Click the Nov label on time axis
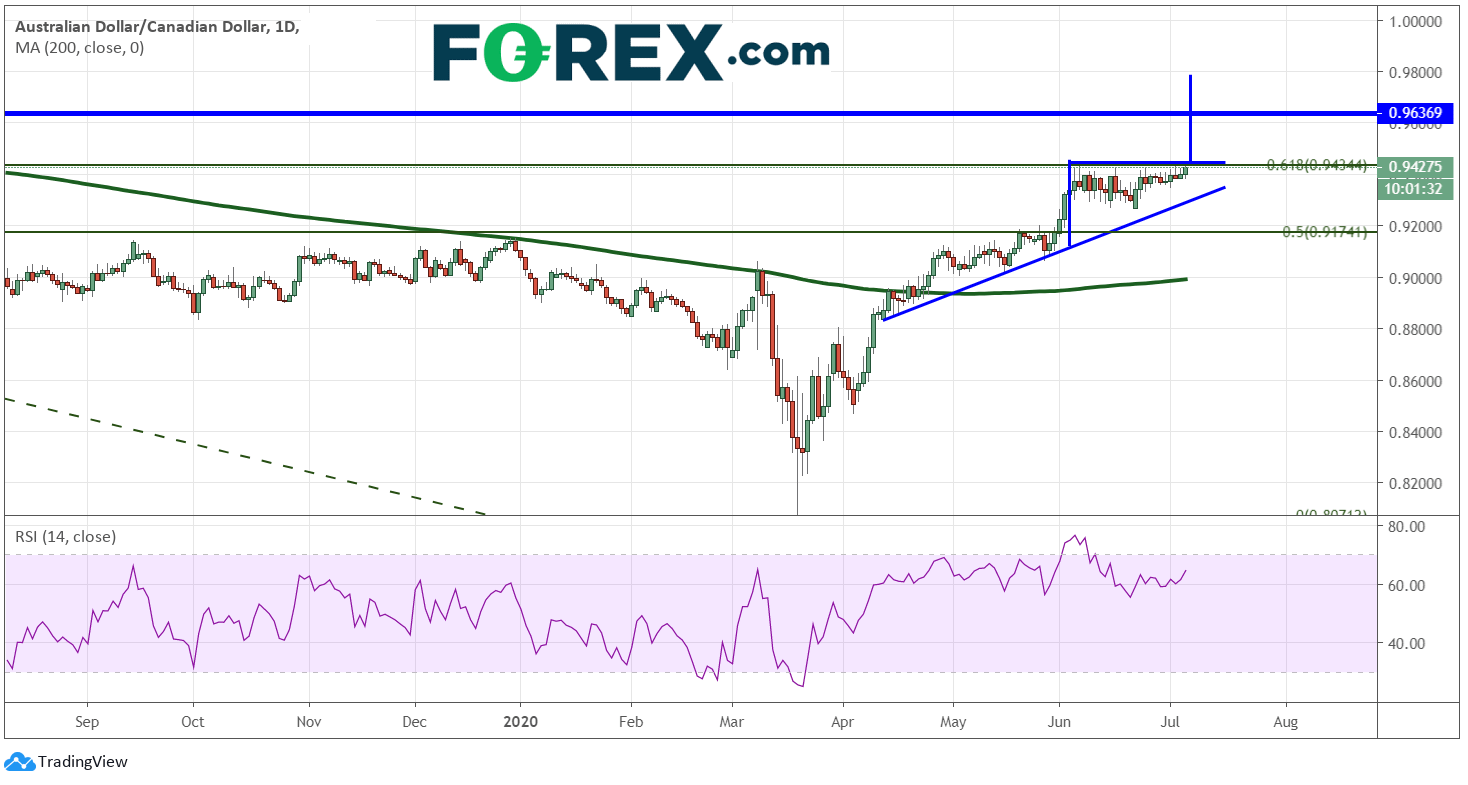Image resolution: width=1468 pixels, height=785 pixels. tap(309, 721)
